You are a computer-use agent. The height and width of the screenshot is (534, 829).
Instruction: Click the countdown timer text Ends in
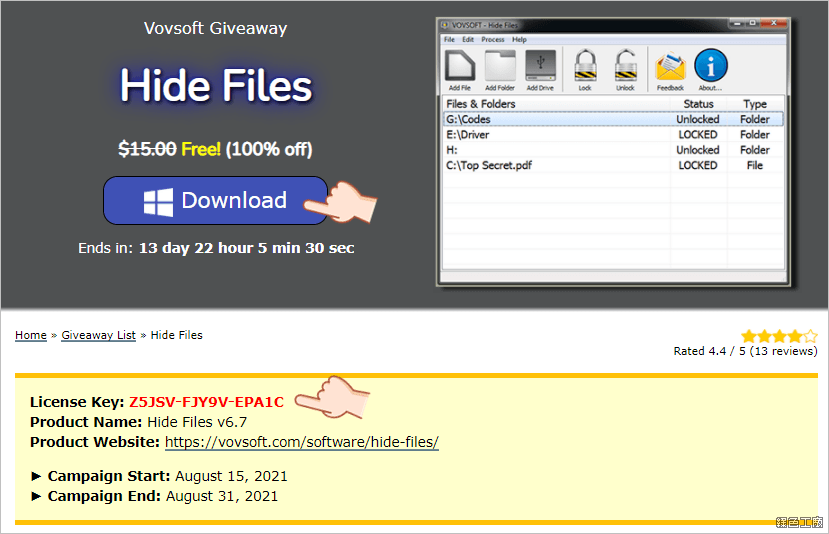pyautogui.click(x=216, y=248)
